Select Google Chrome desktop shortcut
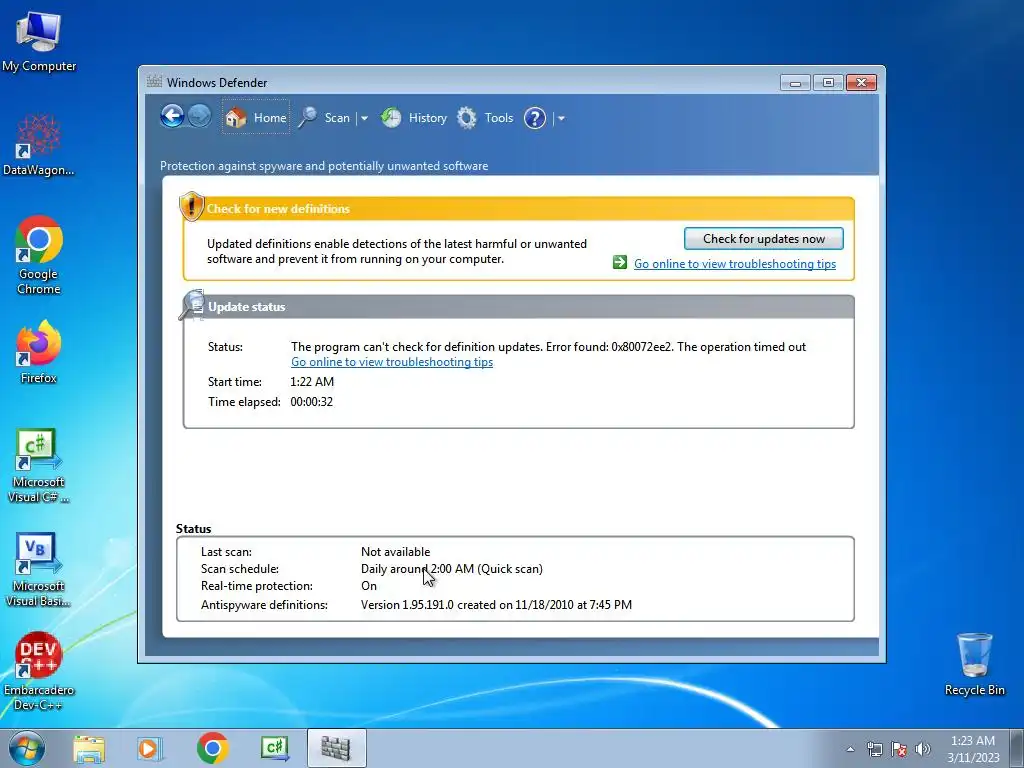Screen dimensions: 1024x768 [x=39, y=255]
